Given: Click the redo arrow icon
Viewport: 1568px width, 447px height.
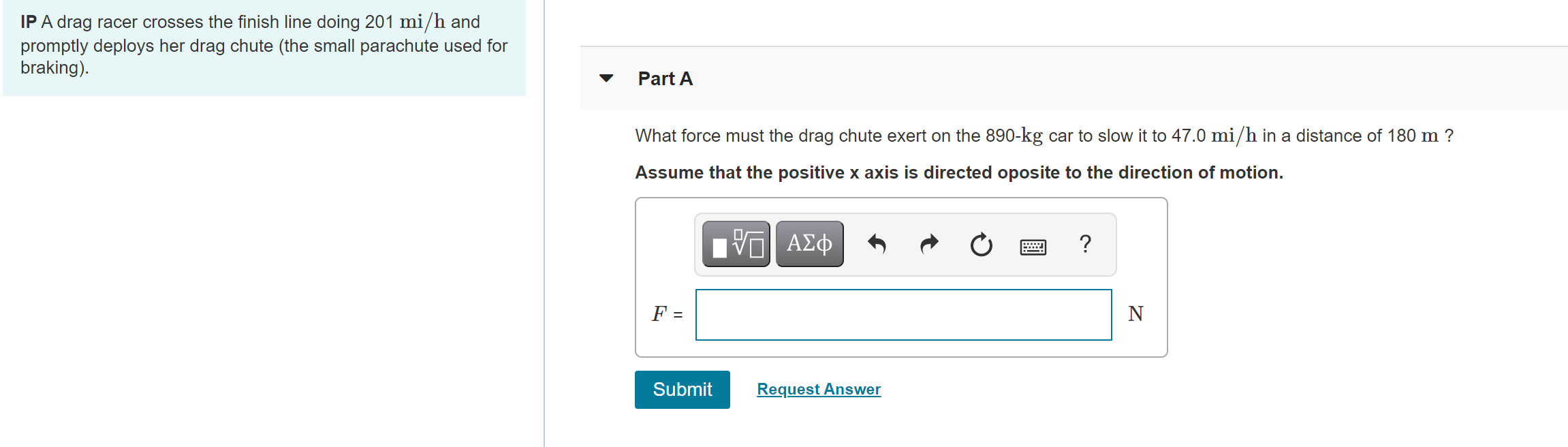Looking at the screenshot, I should pyautogui.click(x=929, y=244).
